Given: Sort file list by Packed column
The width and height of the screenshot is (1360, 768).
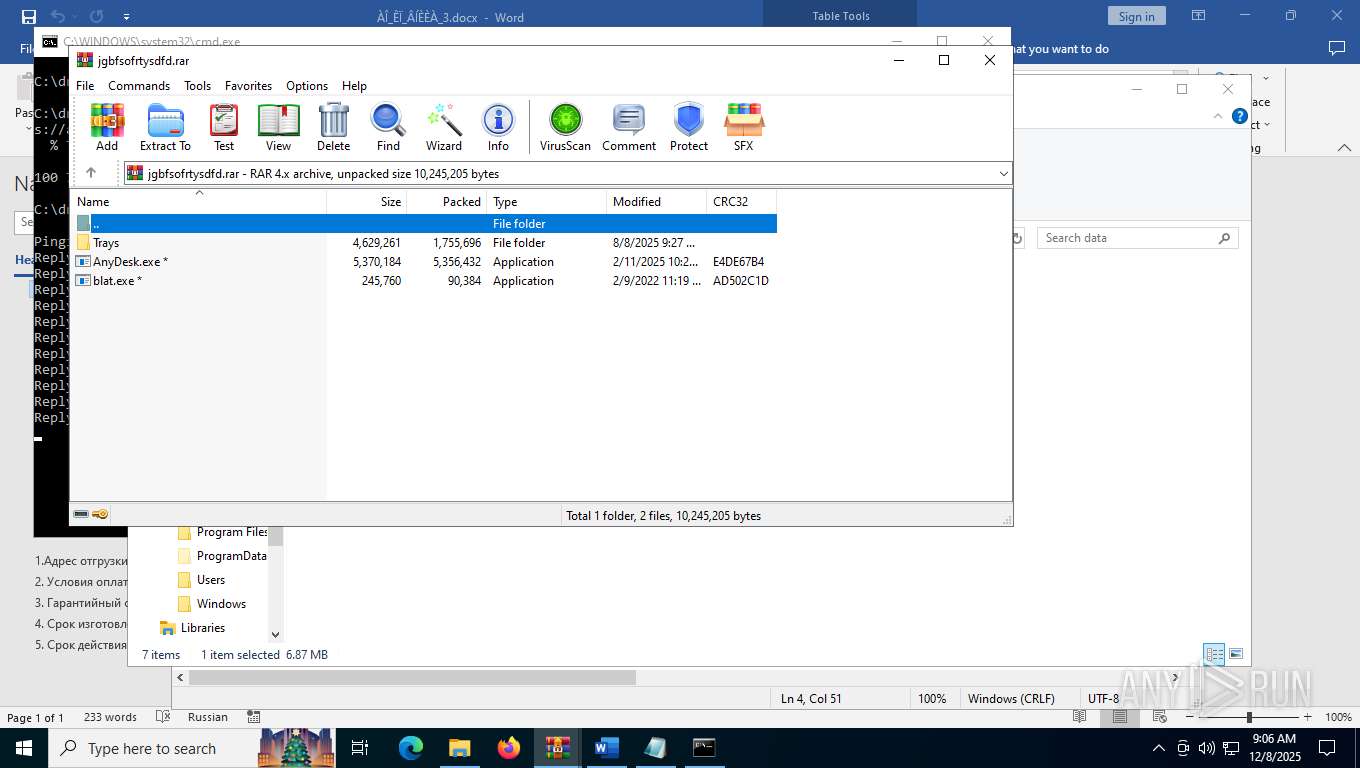Looking at the screenshot, I should [447, 201].
